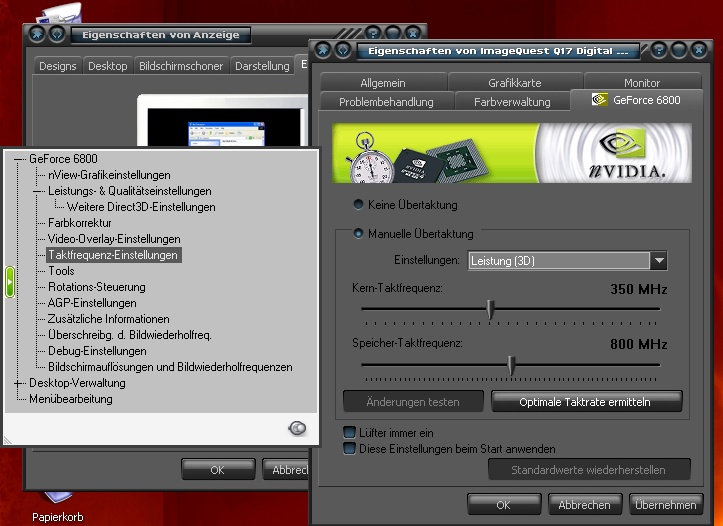Click the 350 MHz core clock value
The width and height of the screenshot is (723, 526).
point(639,289)
